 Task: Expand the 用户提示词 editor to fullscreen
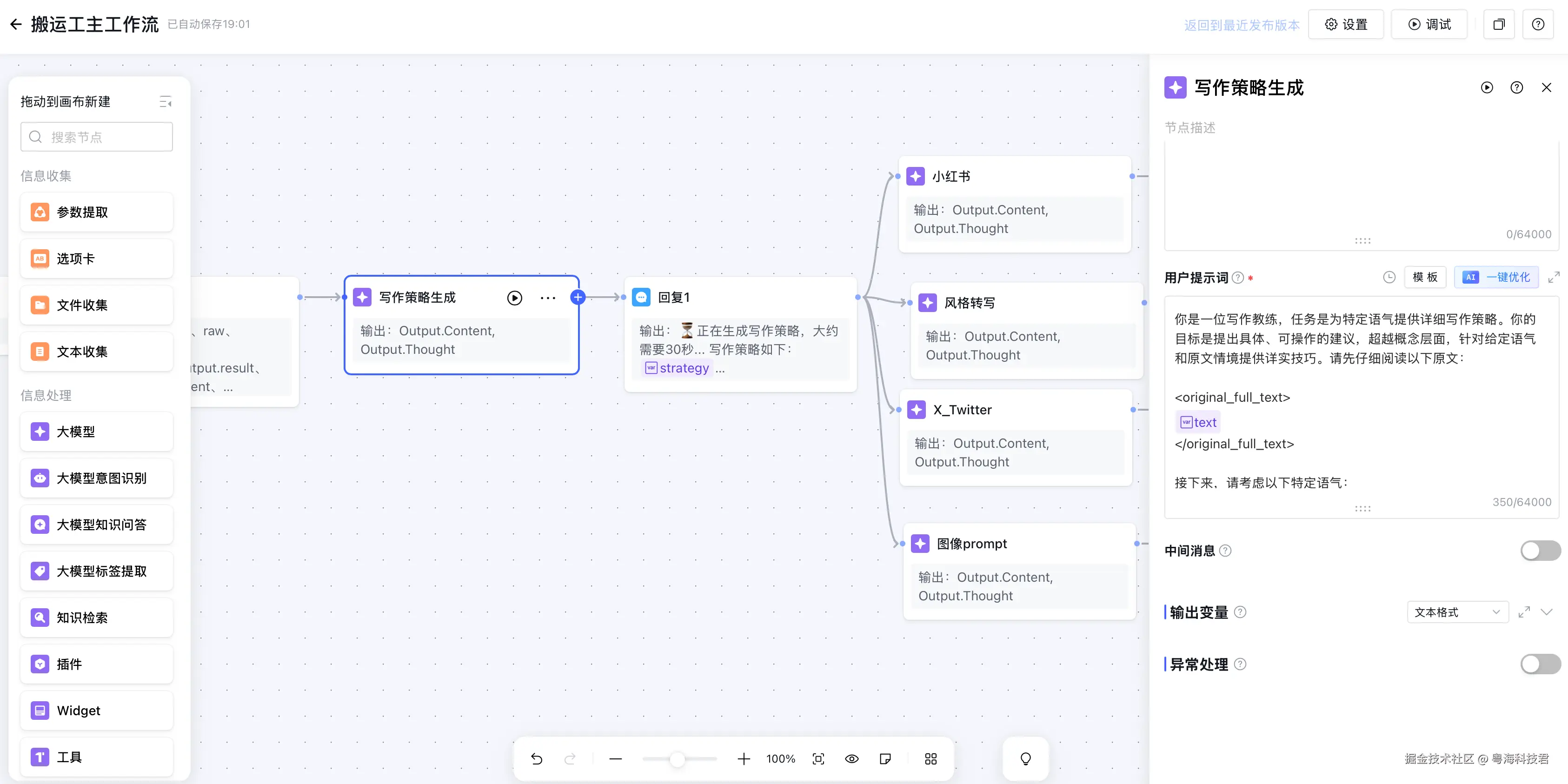(1554, 278)
